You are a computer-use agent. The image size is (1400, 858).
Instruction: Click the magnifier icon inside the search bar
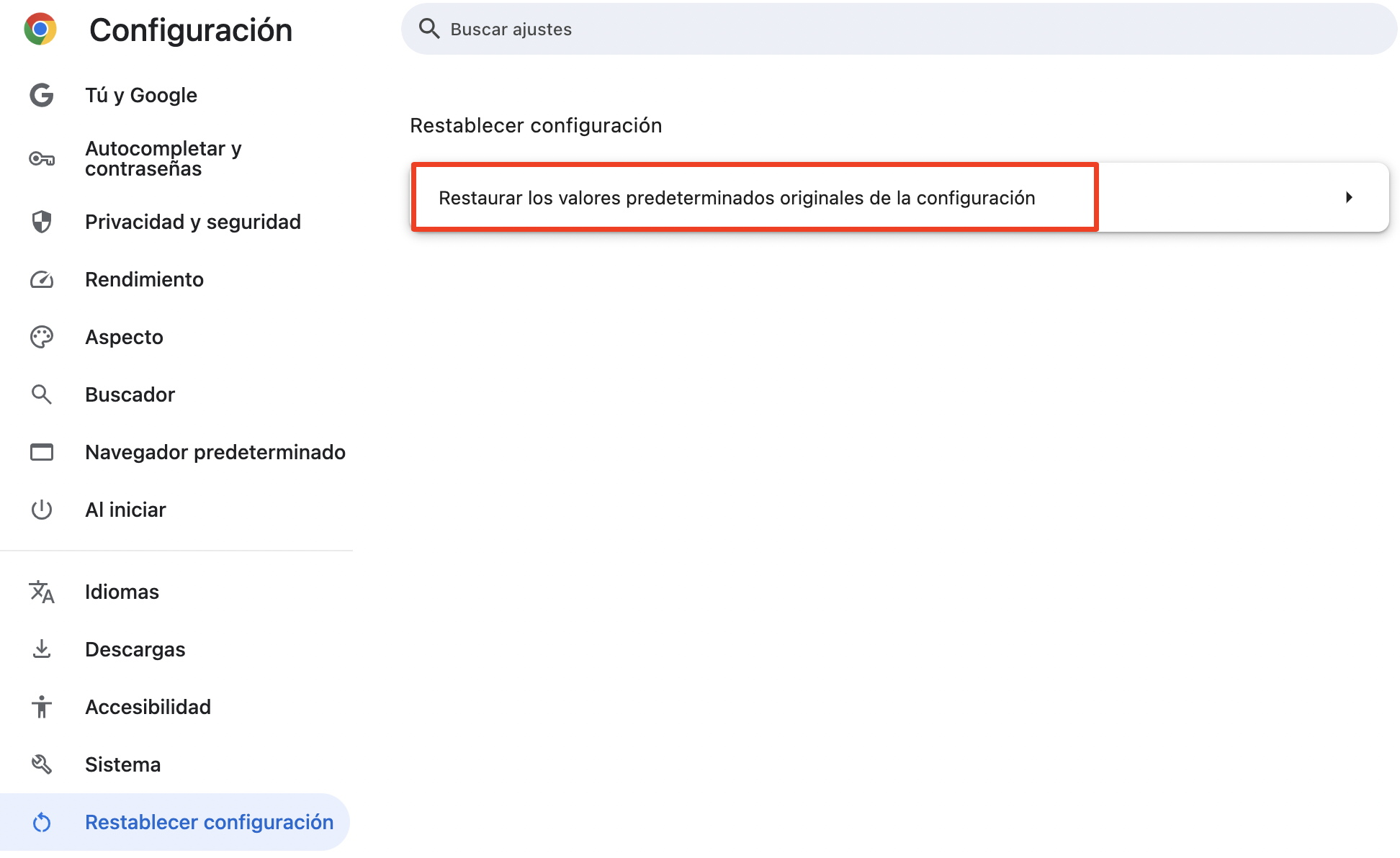coord(430,29)
